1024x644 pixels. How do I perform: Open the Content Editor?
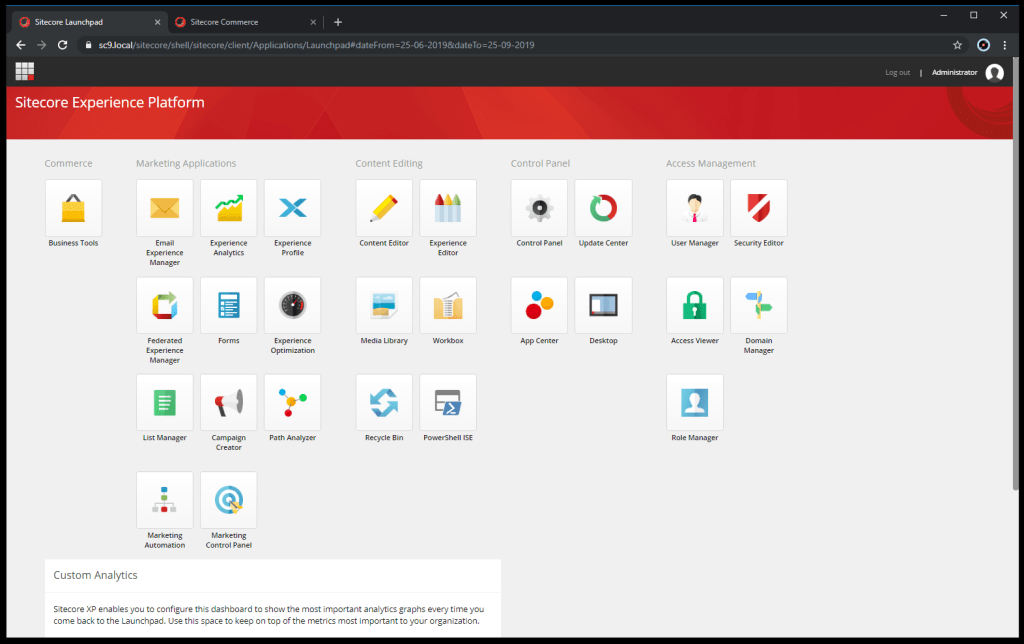[384, 208]
